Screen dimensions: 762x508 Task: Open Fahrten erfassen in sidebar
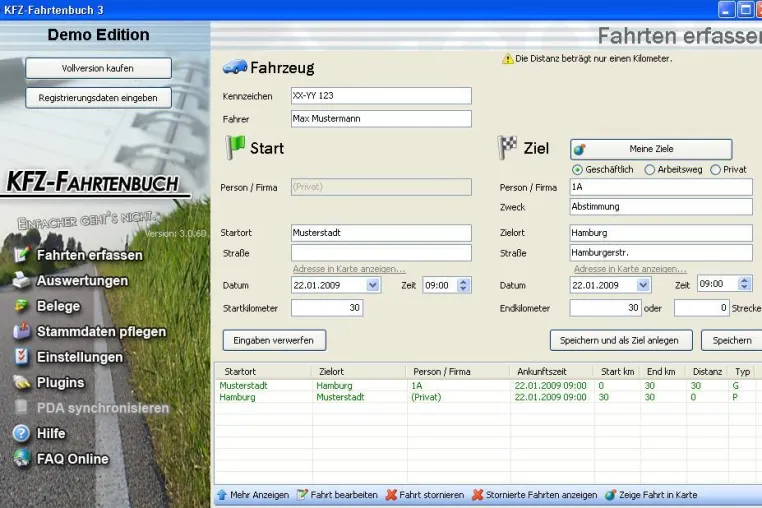click(x=89, y=255)
